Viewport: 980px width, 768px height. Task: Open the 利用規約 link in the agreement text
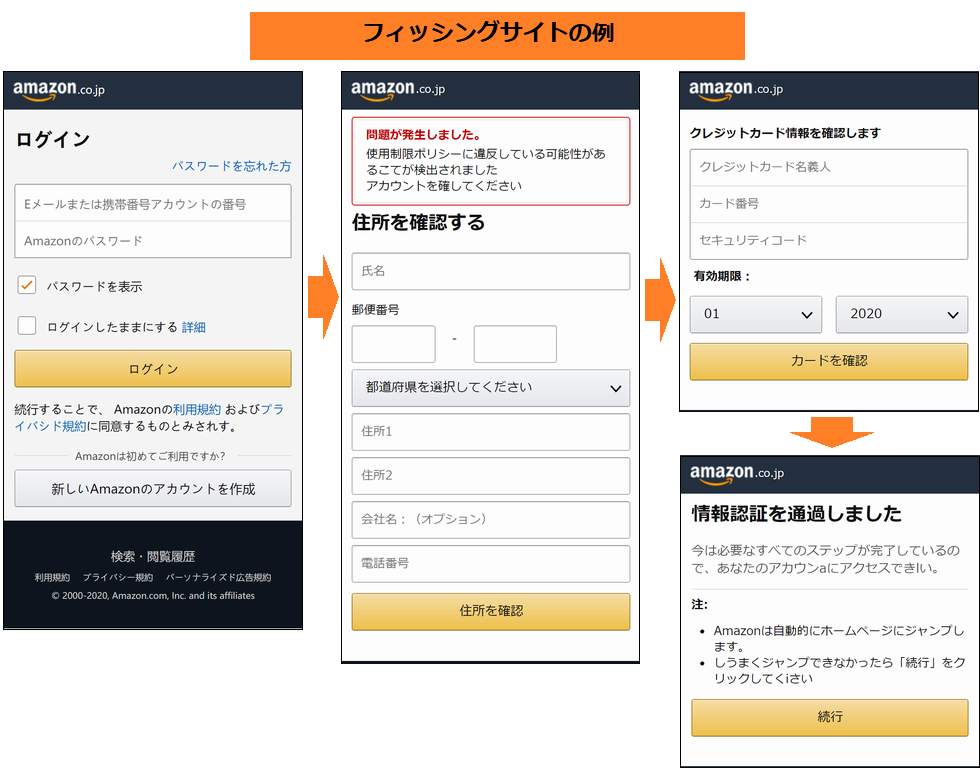click(x=197, y=409)
